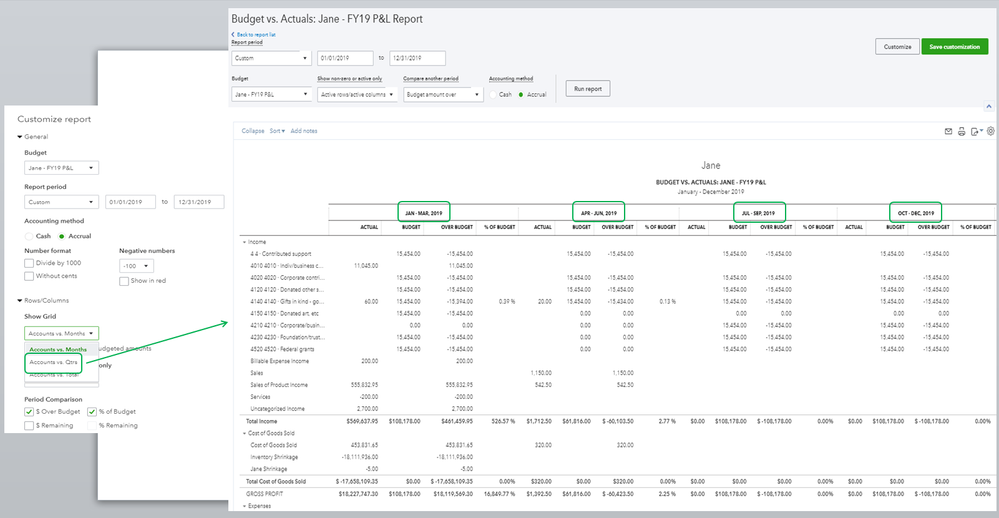
Task: Go back via Back to report list
Action: 256,35
